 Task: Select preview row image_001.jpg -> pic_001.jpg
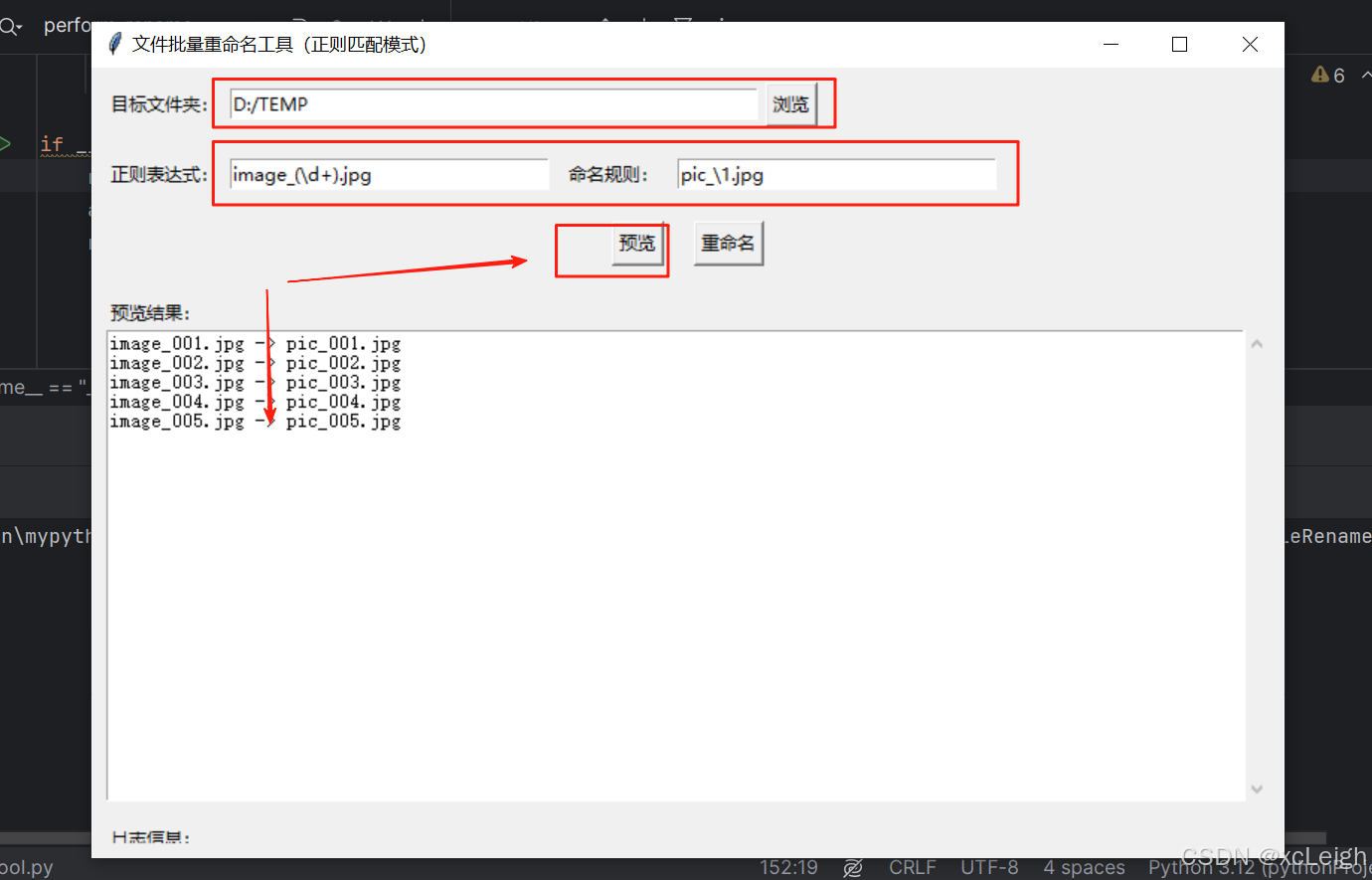point(256,344)
